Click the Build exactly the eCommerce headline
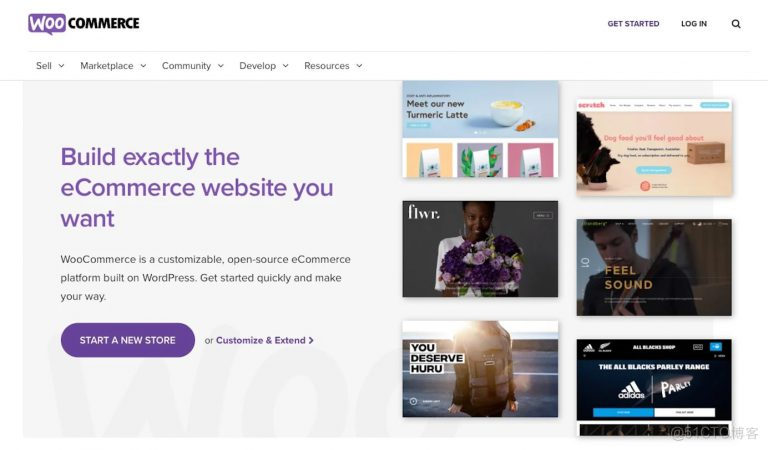 (x=197, y=187)
